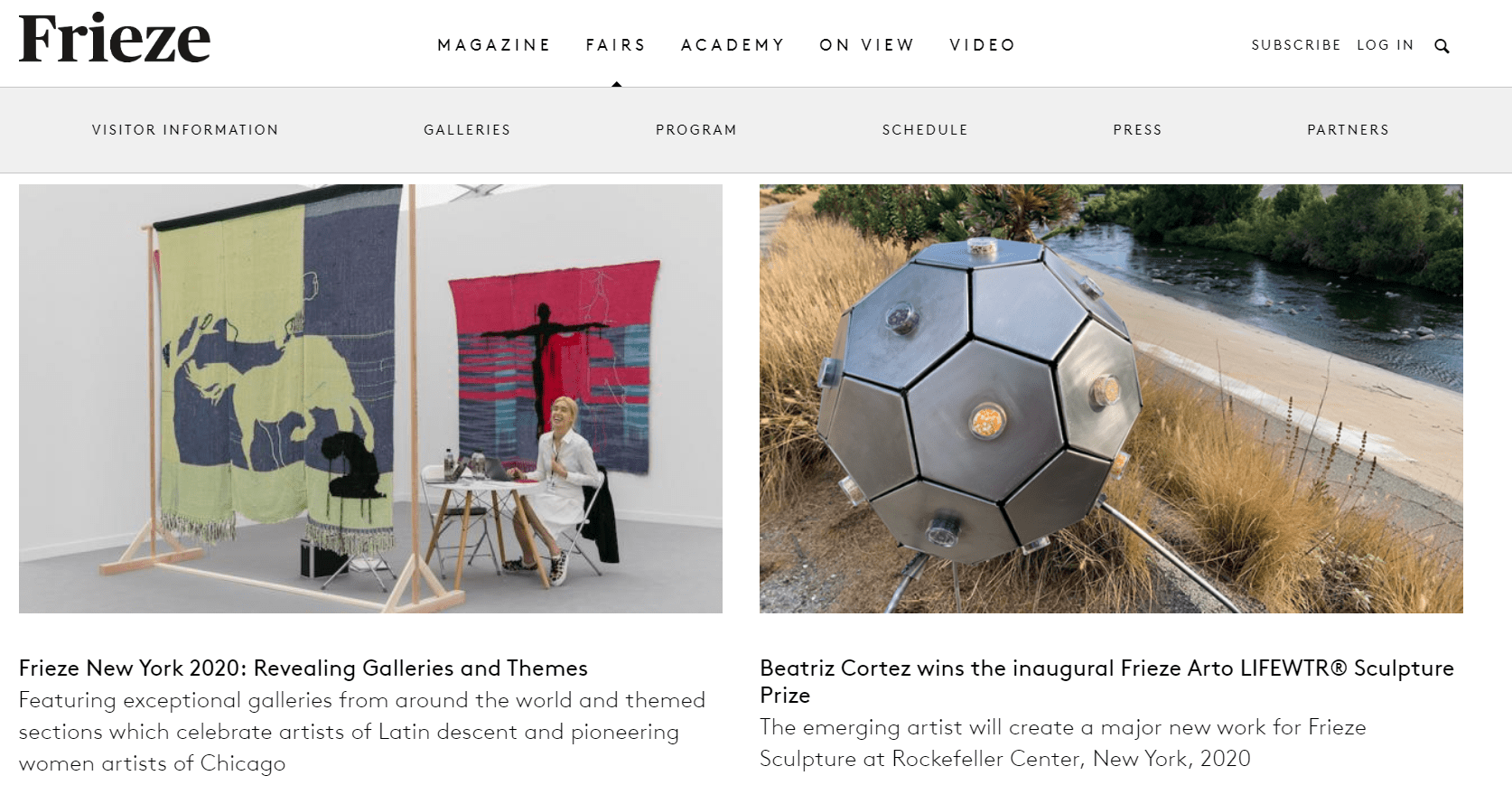Switch to the Program tab
1512x785 pixels.
[x=696, y=130]
